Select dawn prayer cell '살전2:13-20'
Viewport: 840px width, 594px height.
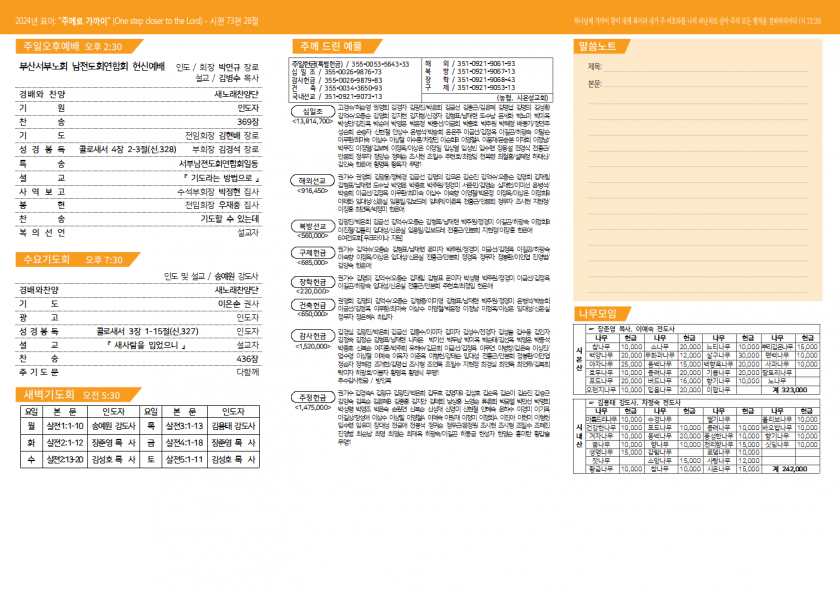click(65, 460)
